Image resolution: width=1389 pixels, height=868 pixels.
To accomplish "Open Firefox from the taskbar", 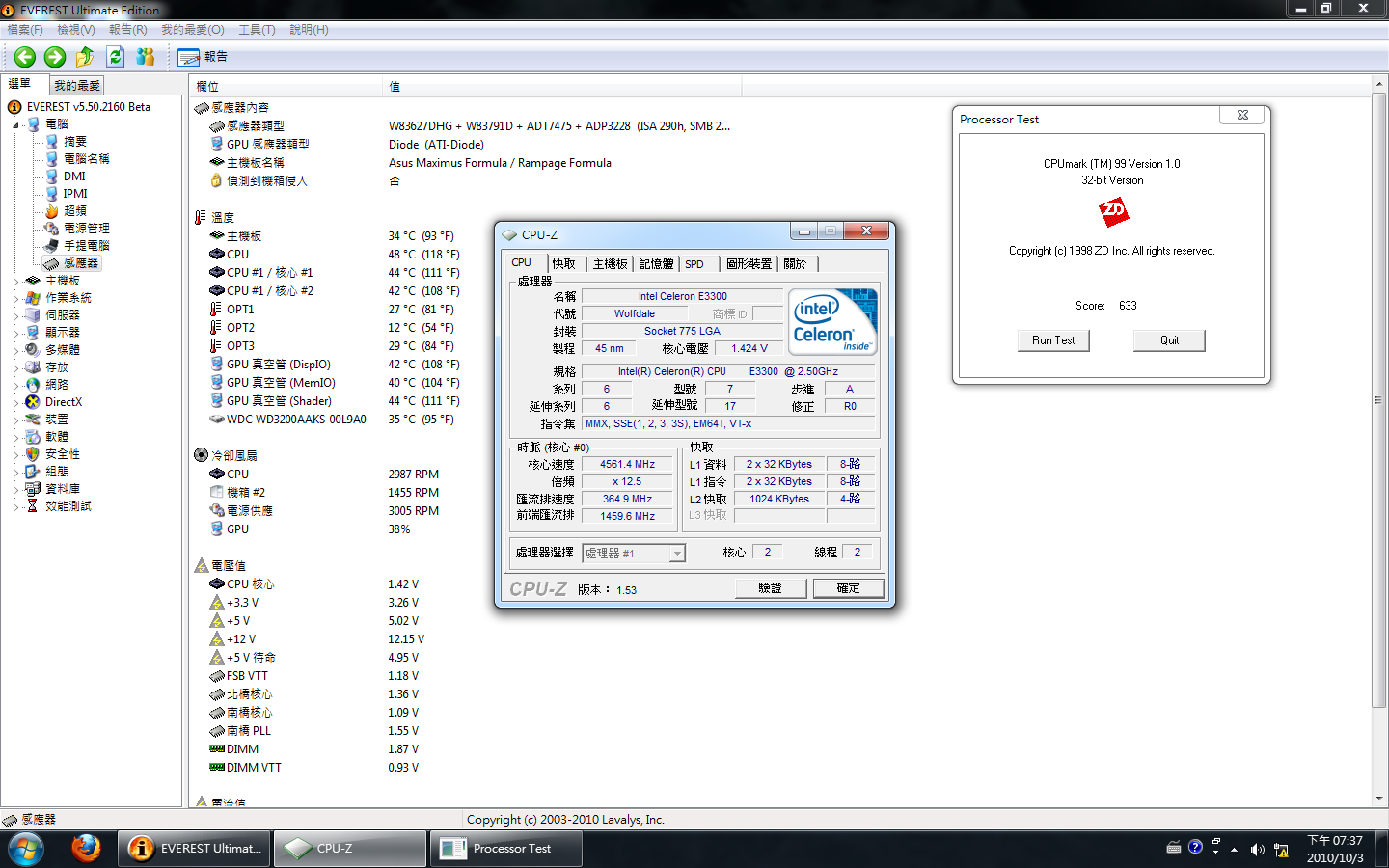I will (86, 849).
